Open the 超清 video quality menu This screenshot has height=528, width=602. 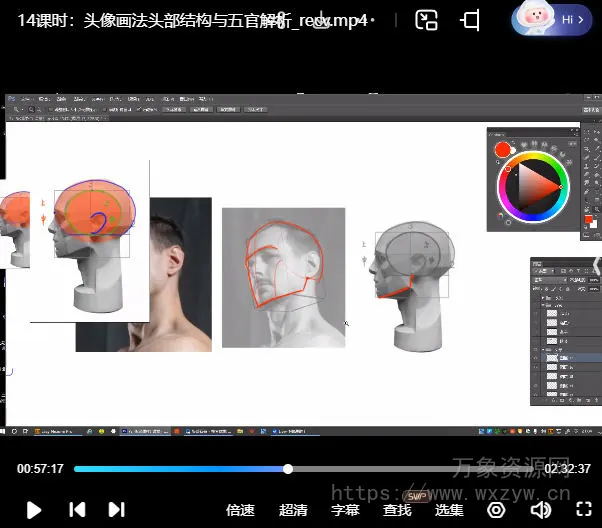[293, 510]
